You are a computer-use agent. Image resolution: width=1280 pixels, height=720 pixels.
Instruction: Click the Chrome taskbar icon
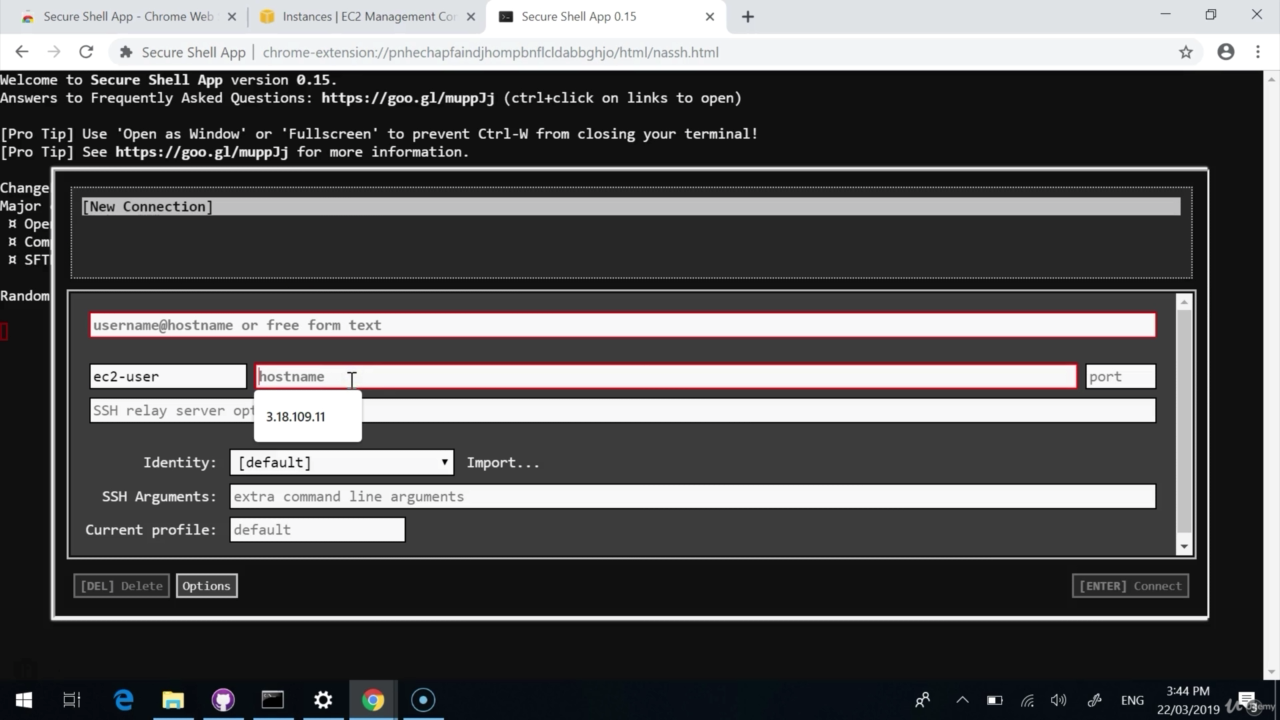pos(373,700)
